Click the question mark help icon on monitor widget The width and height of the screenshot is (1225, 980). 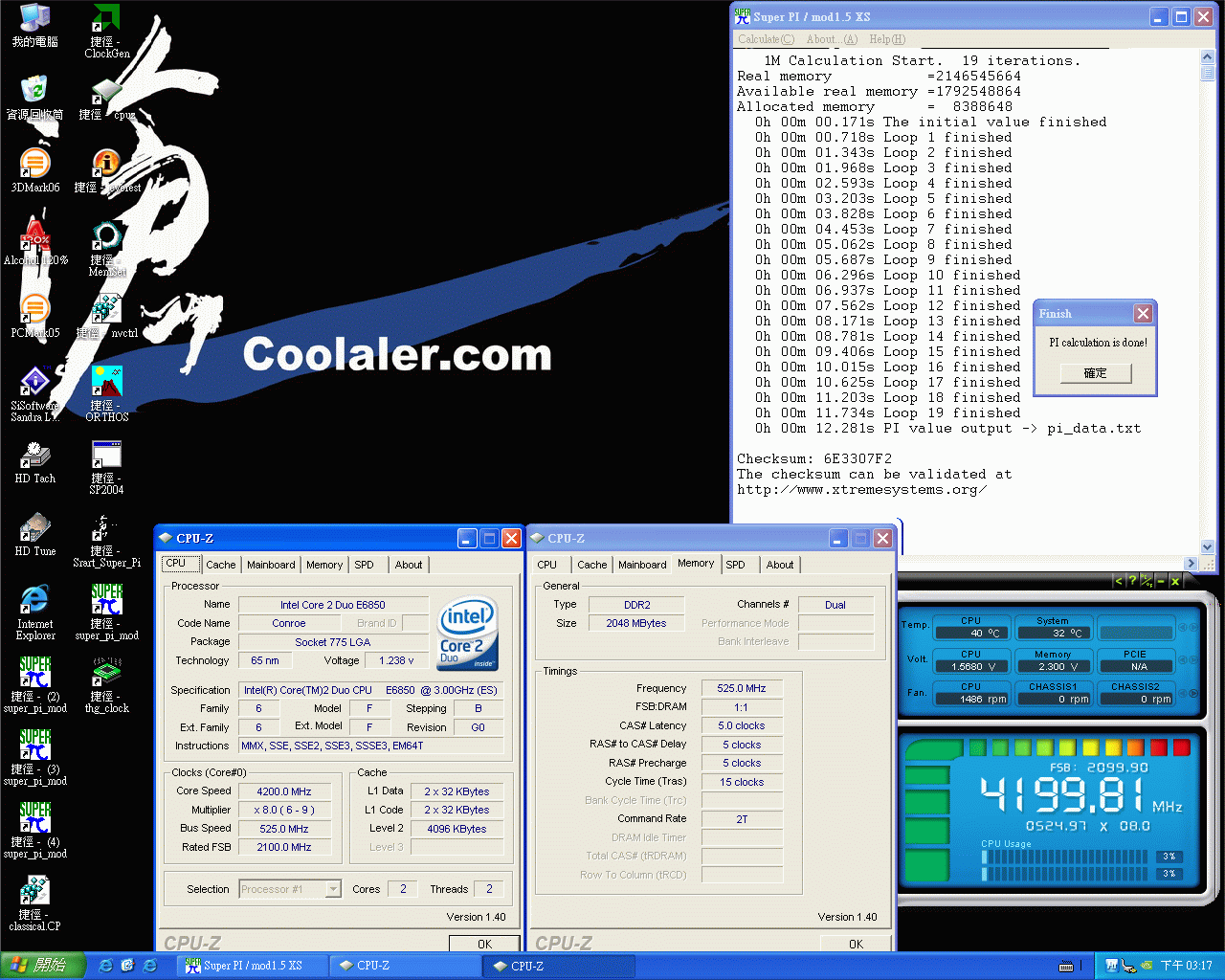click(1132, 581)
